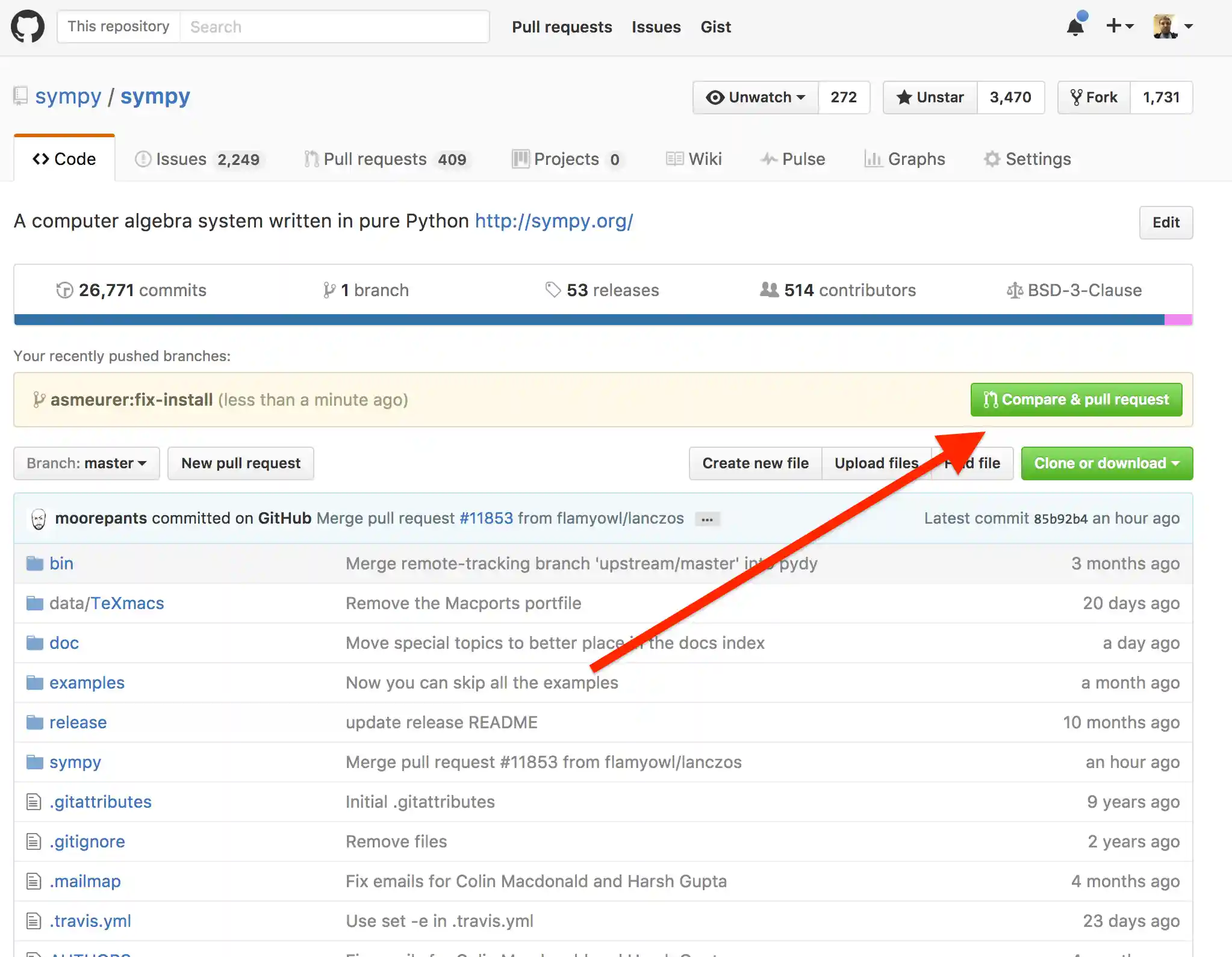Click Compare & pull request button
Image resolution: width=1232 pixels, height=957 pixels.
[x=1076, y=400]
